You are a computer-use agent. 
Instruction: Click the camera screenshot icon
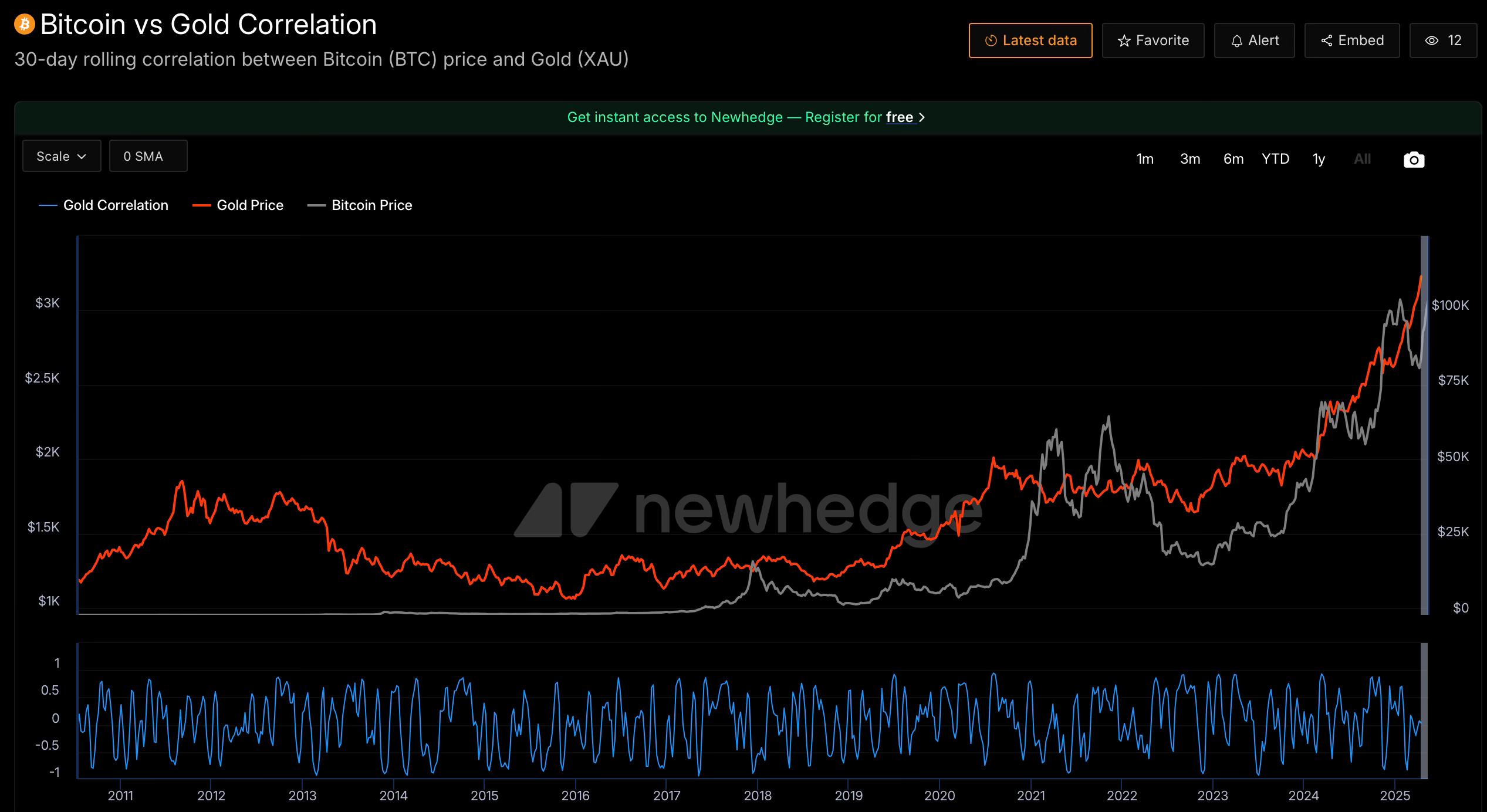[x=1414, y=160]
